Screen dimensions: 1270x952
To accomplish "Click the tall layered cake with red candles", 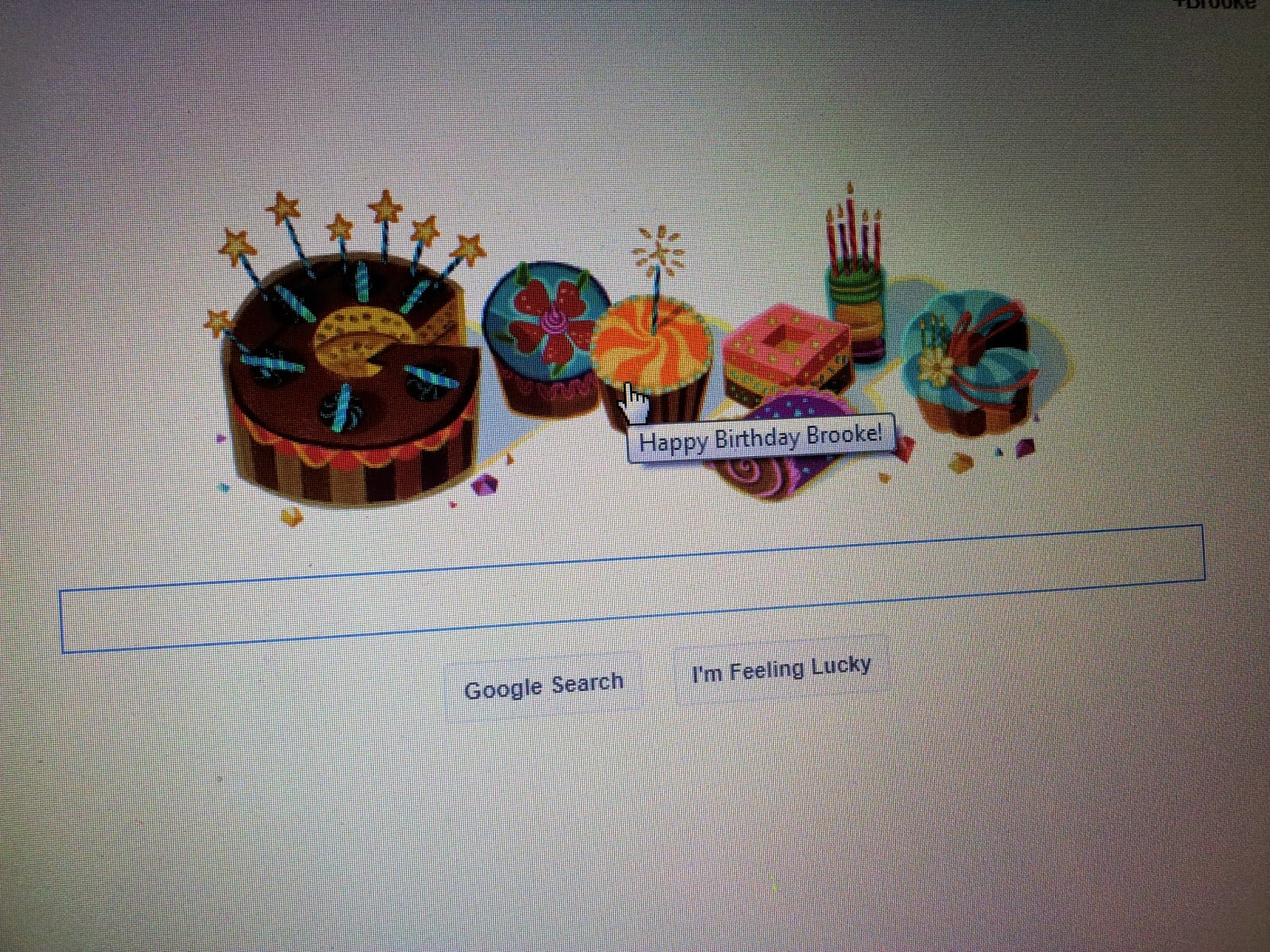I will 855,274.
